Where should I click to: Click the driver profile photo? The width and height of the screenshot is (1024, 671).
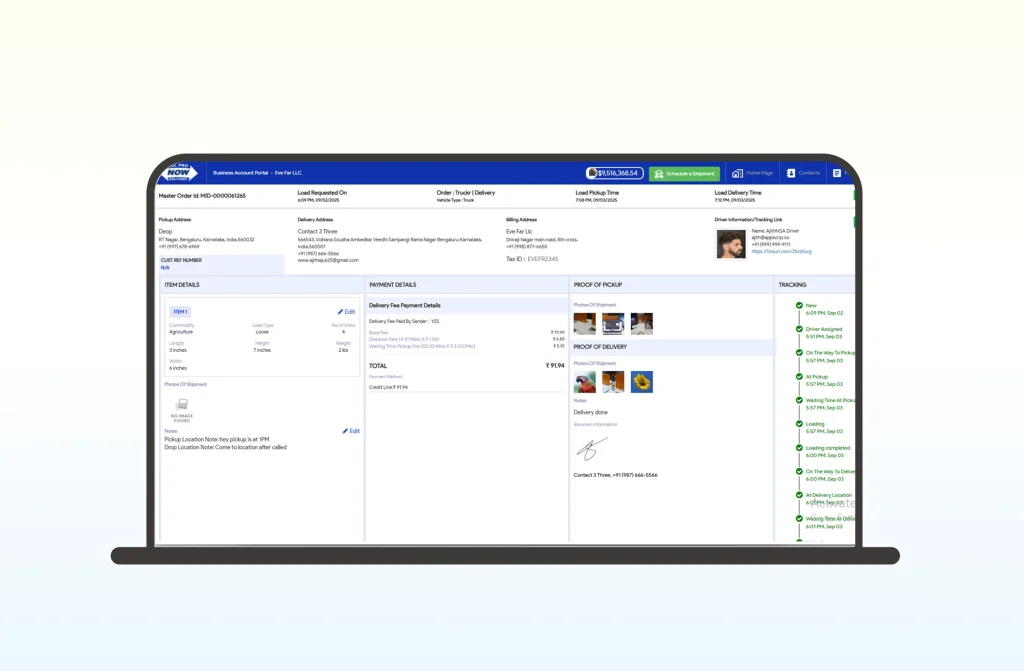[x=731, y=244]
